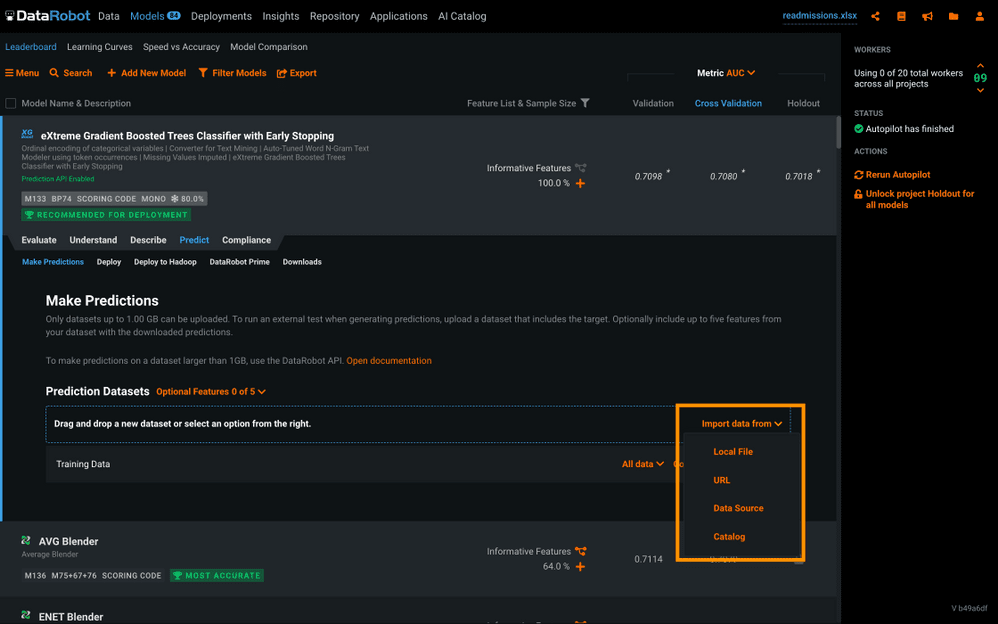Click the AVG Blender model icon
Image resolution: width=998 pixels, height=624 pixels.
coord(26,541)
